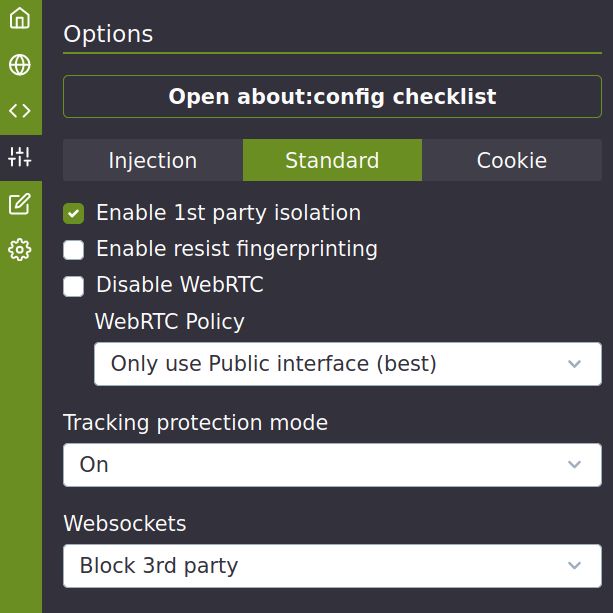Open the Home sidebar icon
Image resolution: width=613 pixels, height=613 pixels.
point(20,18)
